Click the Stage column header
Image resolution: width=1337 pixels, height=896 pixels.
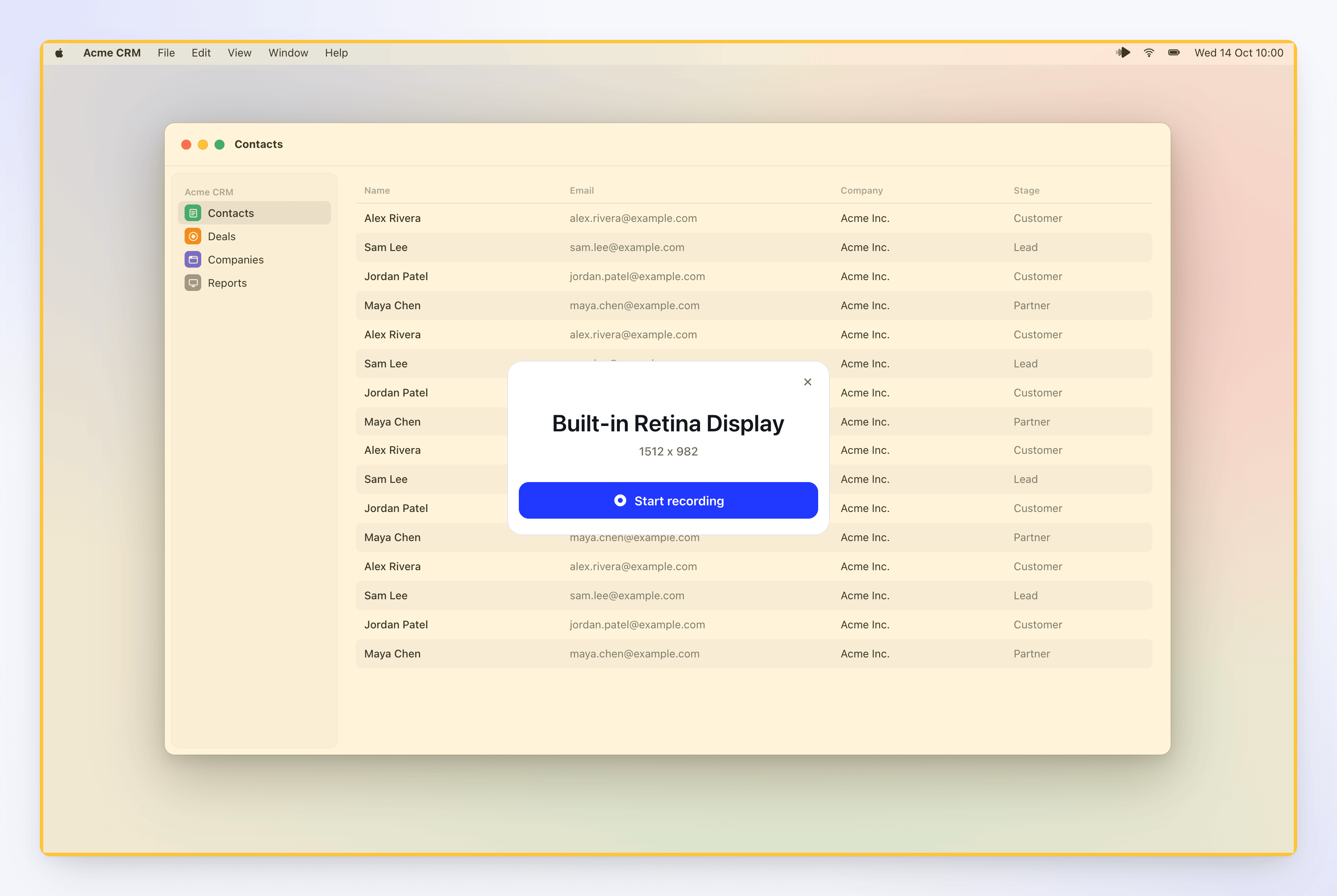coord(1026,190)
